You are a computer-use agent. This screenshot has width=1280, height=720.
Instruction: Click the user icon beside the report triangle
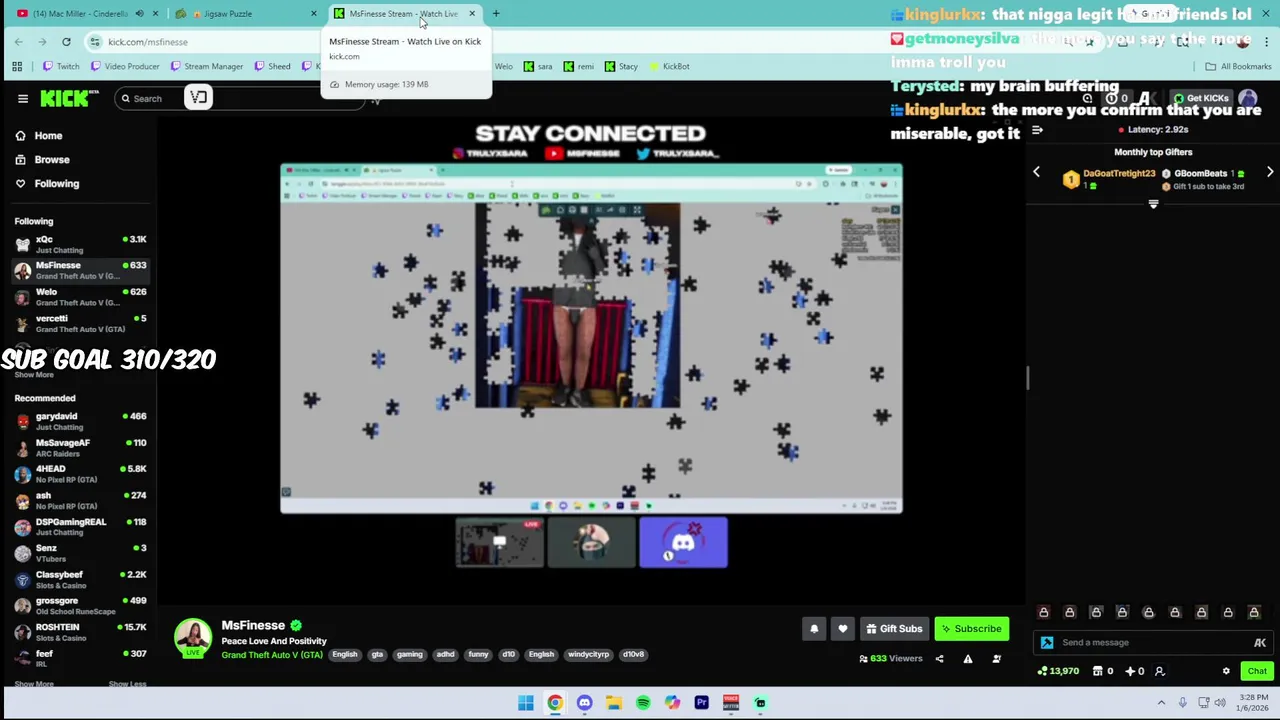[x=996, y=659]
